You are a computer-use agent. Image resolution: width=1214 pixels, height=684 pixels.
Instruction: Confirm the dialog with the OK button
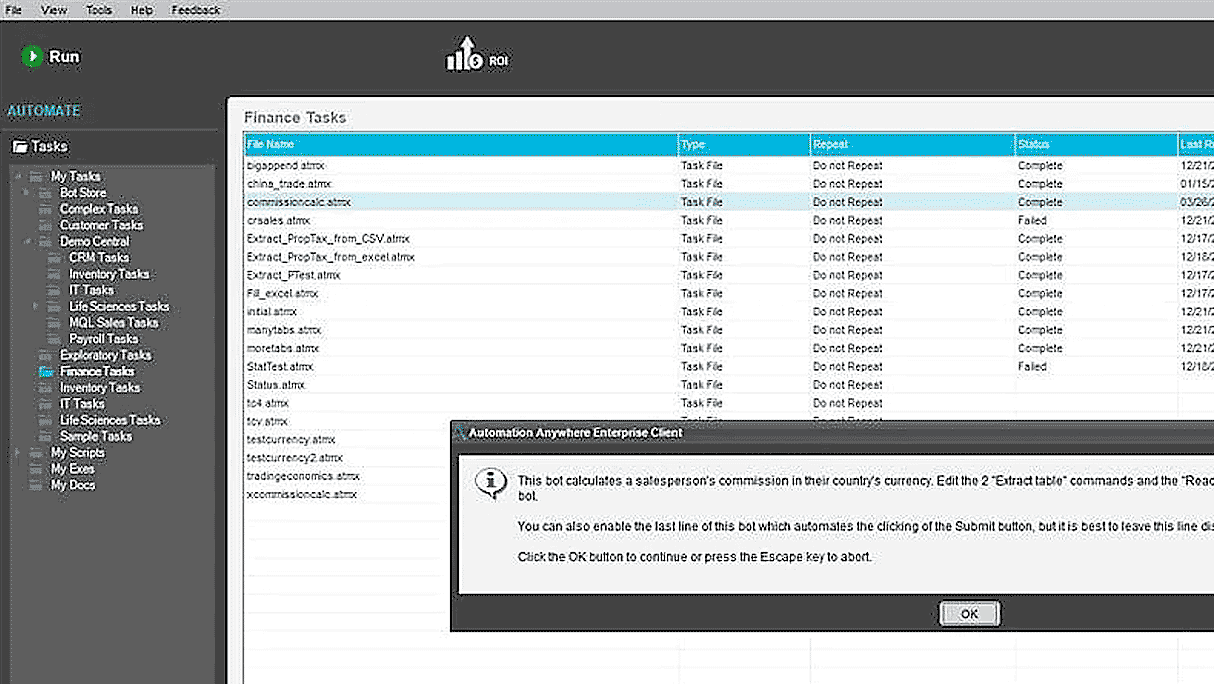969,614
